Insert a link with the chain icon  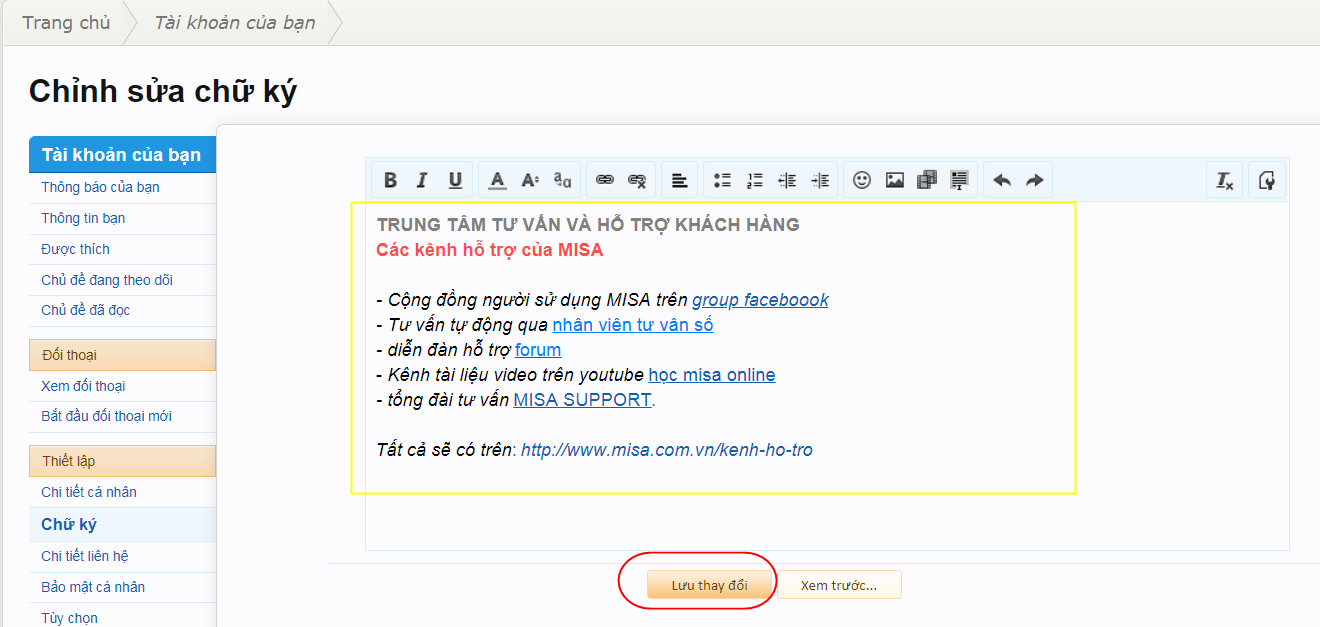pos(605,180)
